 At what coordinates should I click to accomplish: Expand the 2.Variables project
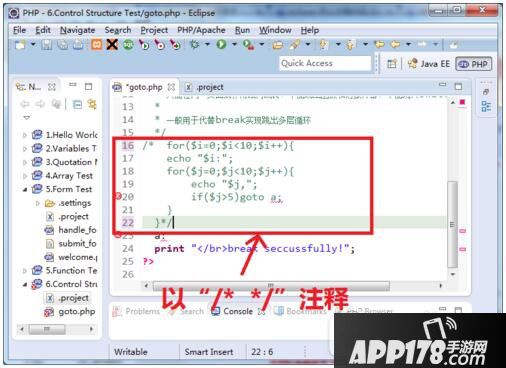tap(25, 149)
